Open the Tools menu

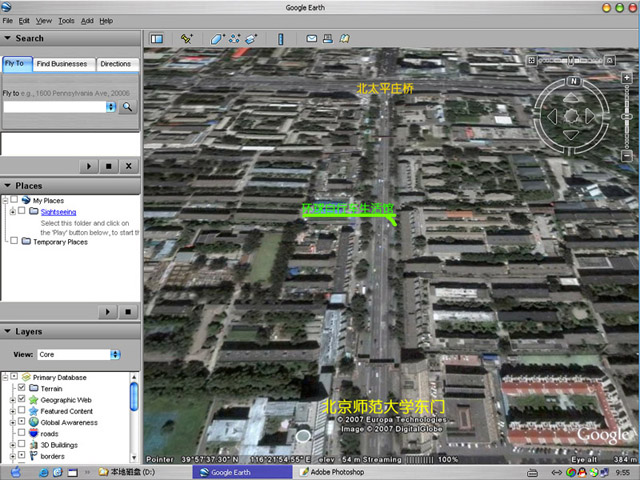point(66,20)
